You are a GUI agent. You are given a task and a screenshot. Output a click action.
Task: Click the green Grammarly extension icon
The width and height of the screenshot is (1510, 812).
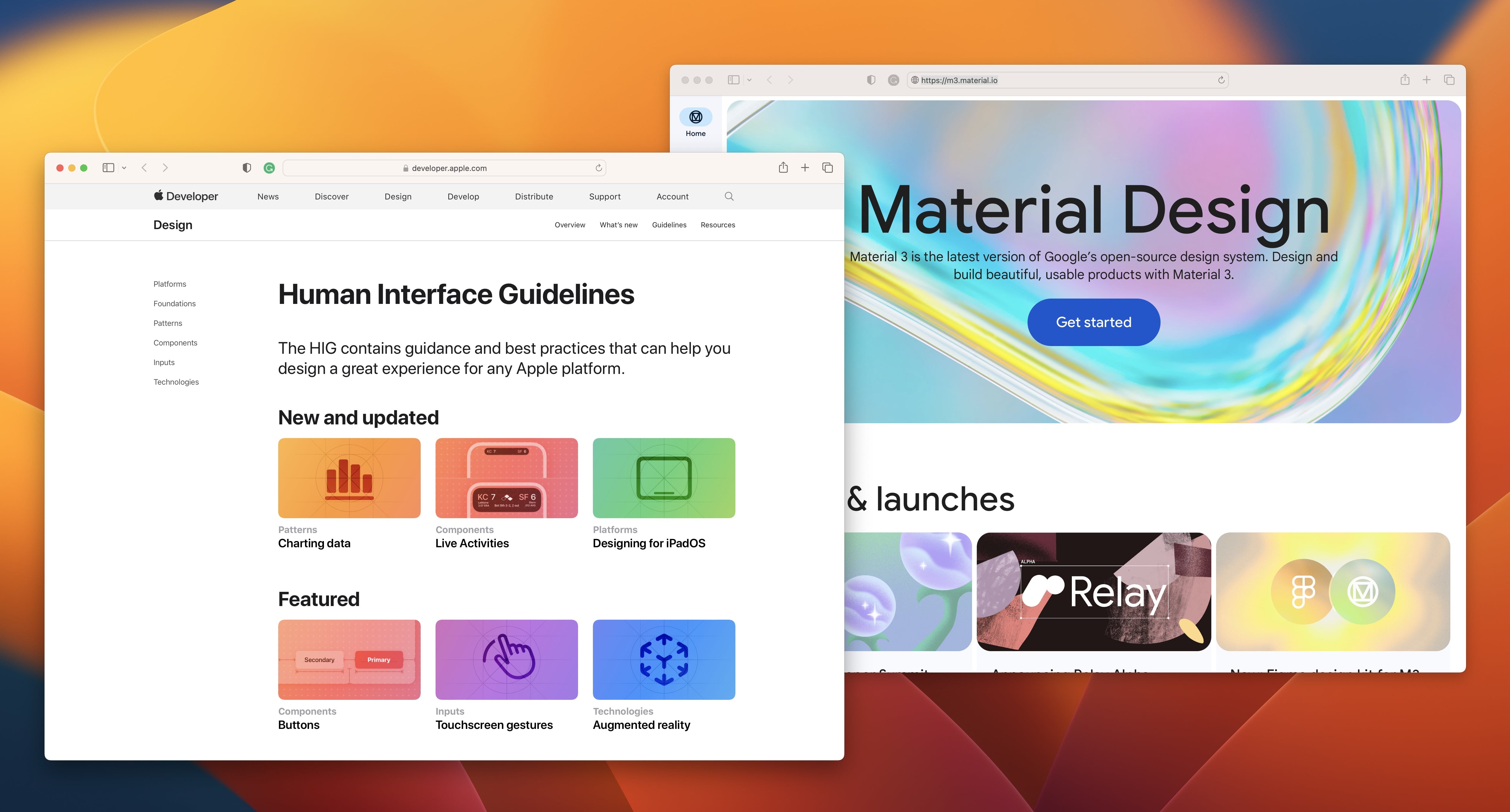tap(269, 168)
